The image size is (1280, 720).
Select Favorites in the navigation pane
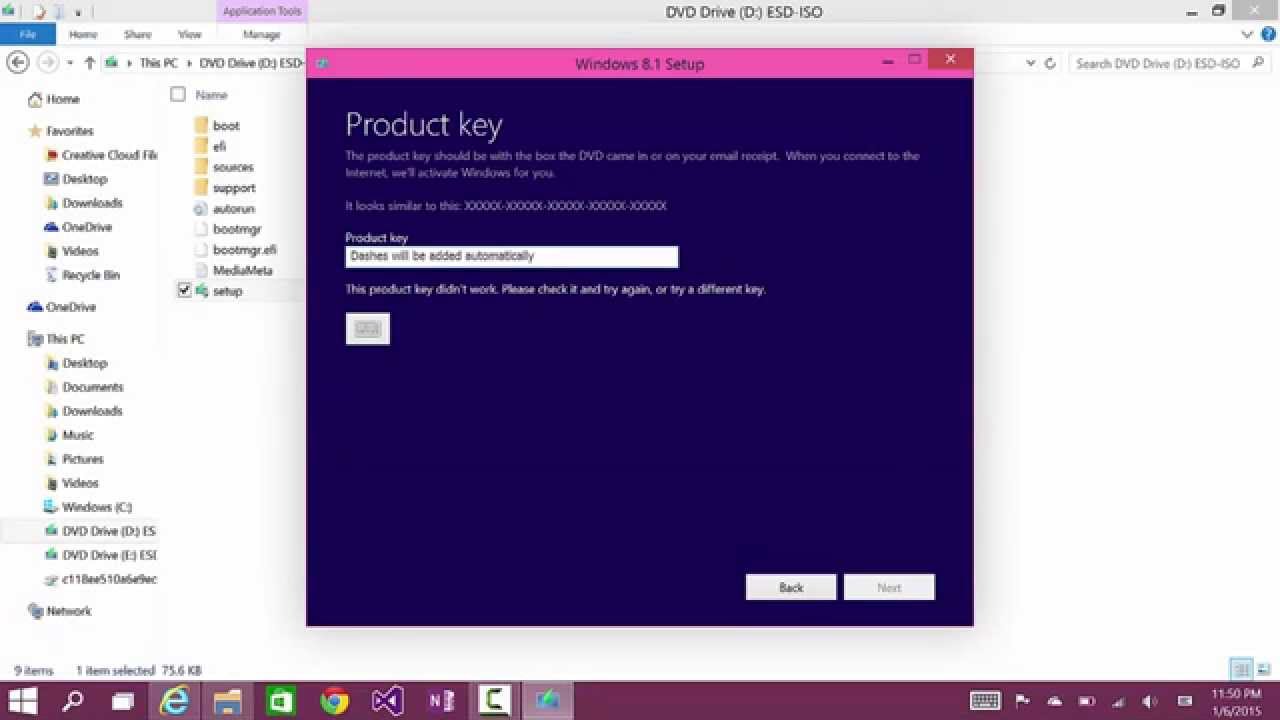(x=69, y=131)
